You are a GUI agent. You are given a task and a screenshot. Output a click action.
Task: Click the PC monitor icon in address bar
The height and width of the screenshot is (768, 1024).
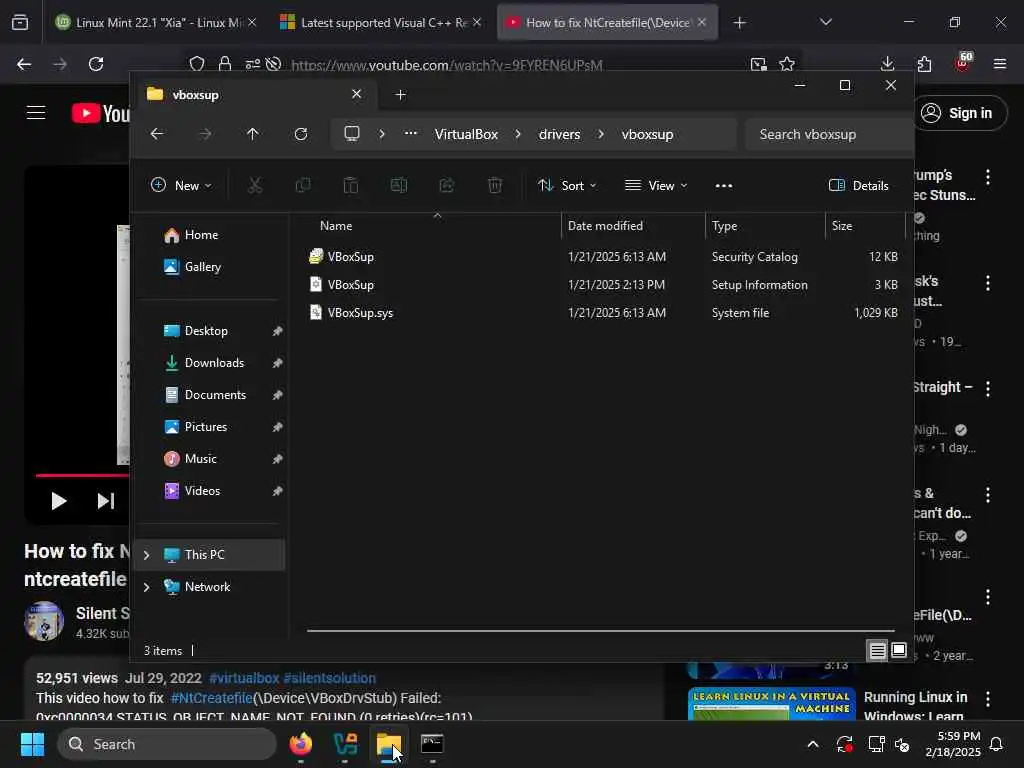pyautogui.click(x=352, y=134)
